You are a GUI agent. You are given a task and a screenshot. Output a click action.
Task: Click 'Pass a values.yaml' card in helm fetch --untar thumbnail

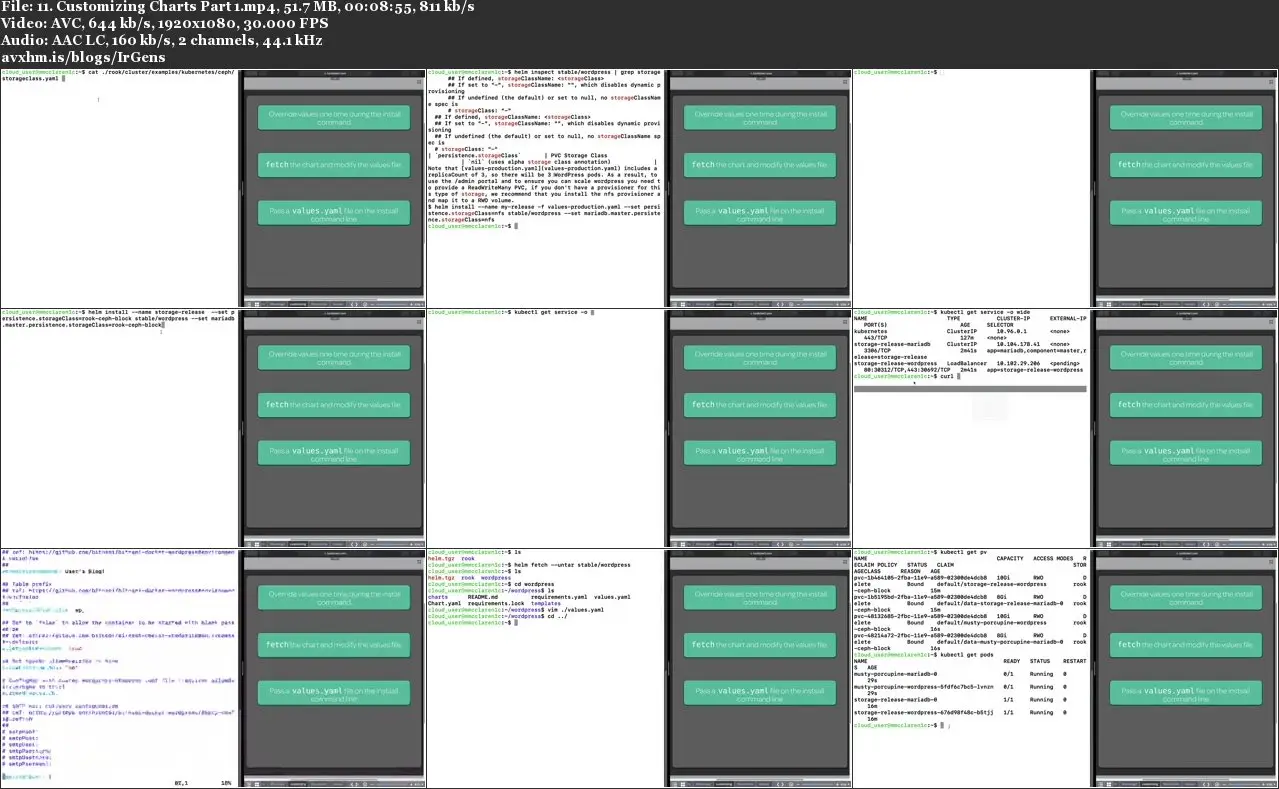[x=760, y=692]
